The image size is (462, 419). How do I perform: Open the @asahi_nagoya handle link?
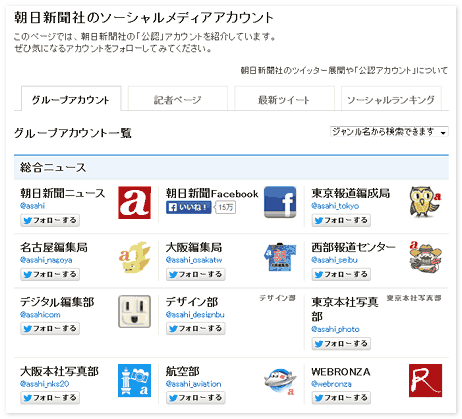click(46, 260)
